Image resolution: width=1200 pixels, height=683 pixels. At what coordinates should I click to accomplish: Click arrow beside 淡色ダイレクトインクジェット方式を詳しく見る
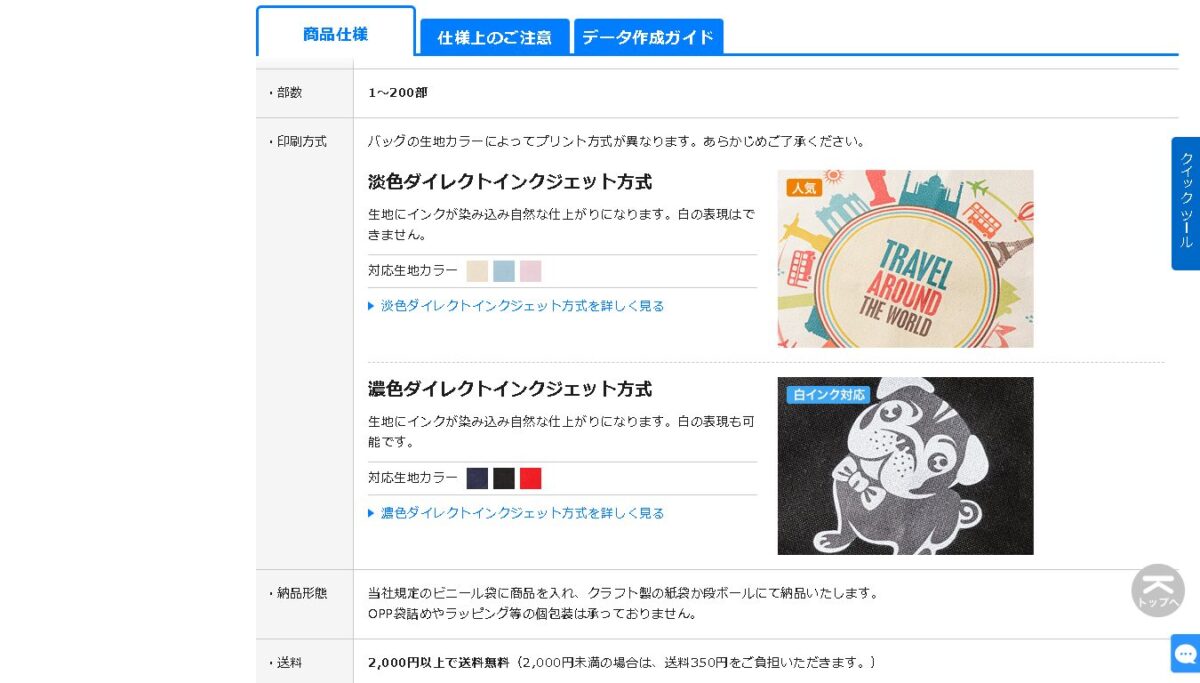371,306
